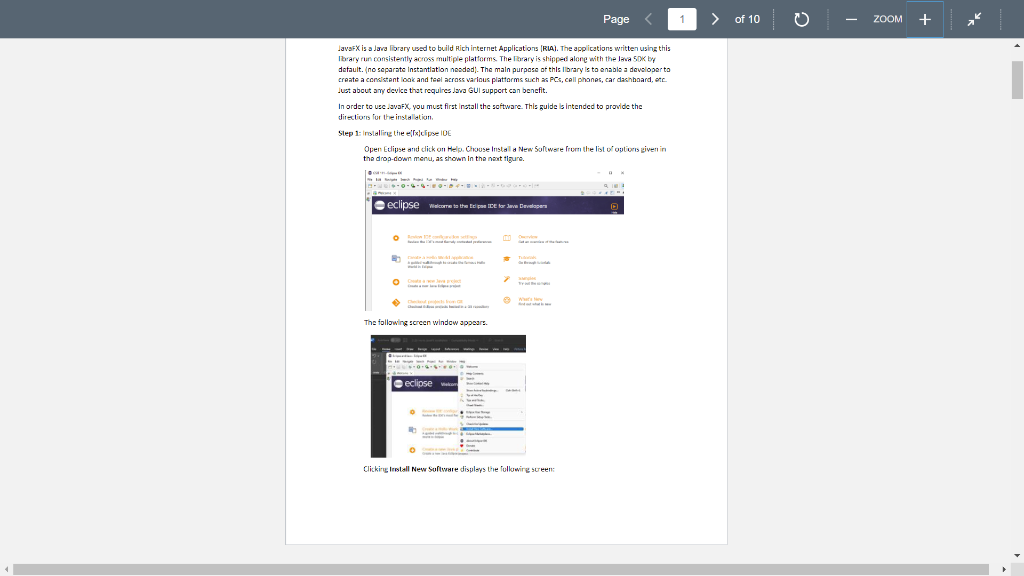Go to the previous page arrow
This screenshot has width=1024, height=576.
point(648,19)
